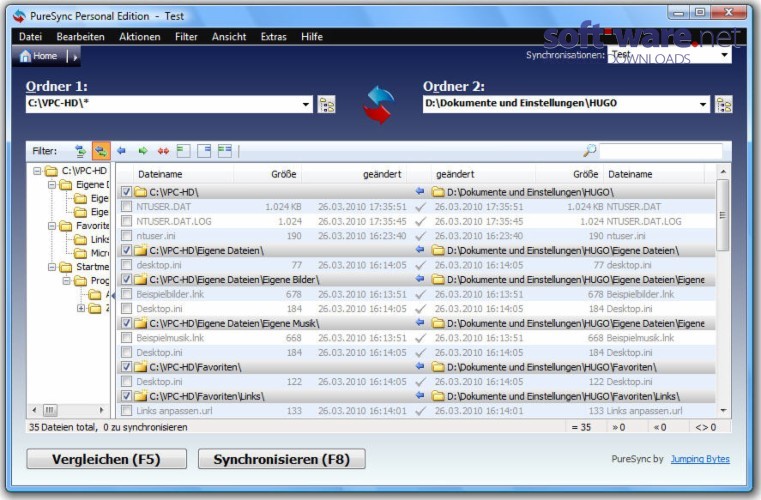761x500 pixels.
Task: Click the PureSync title bar logo
Action: (19, 16)
